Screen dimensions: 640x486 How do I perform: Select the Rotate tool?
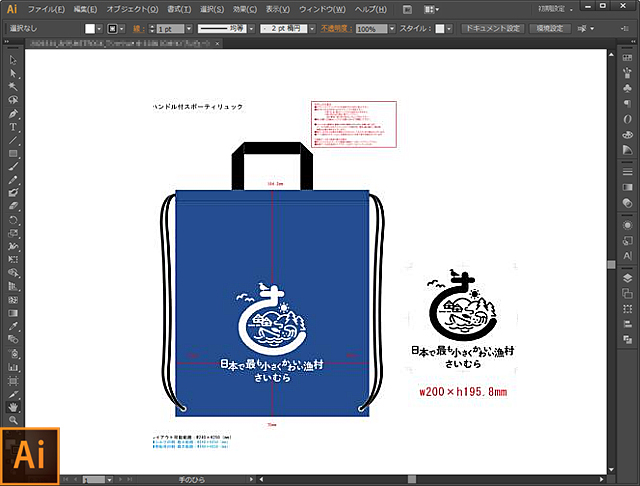tap(13, 219)
